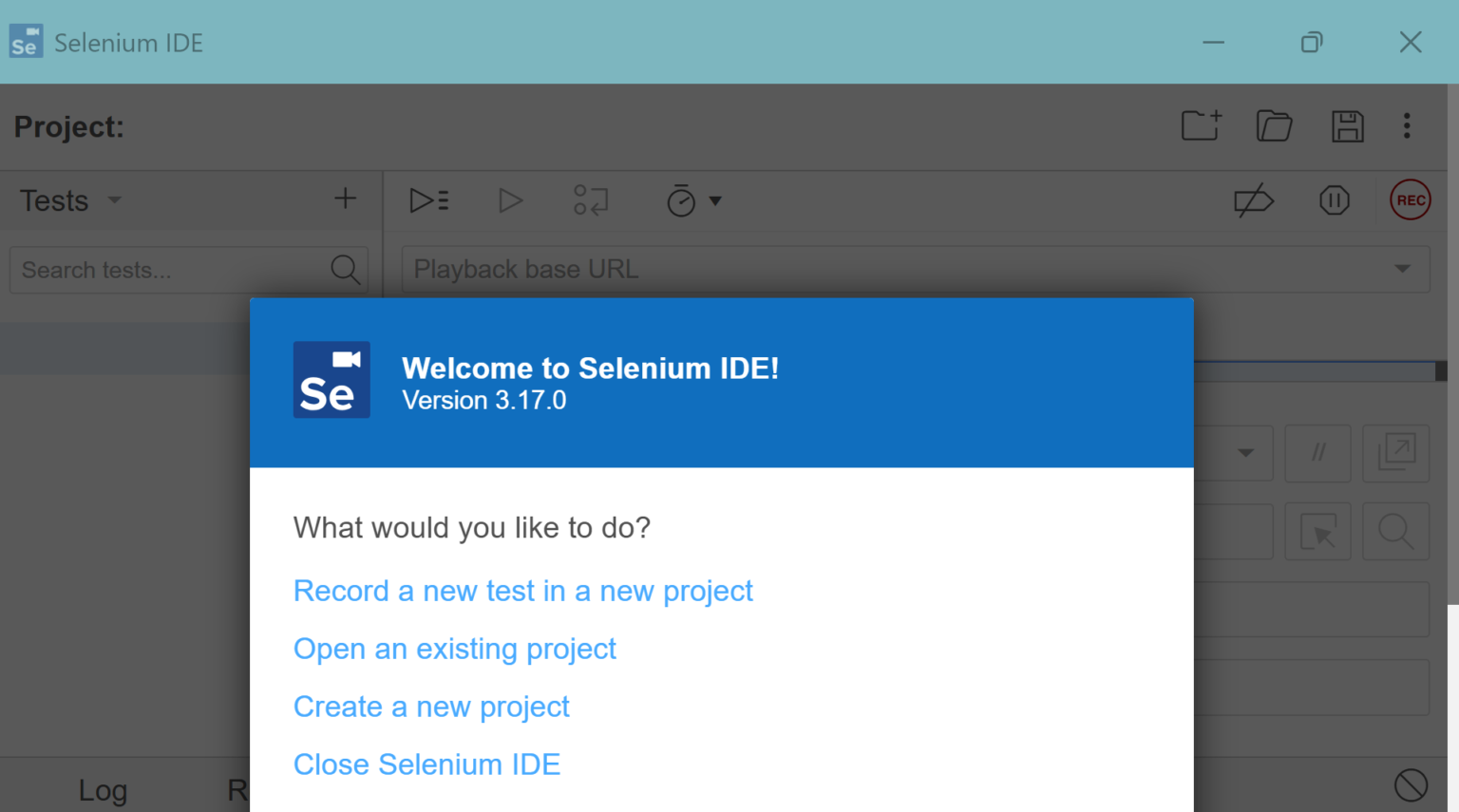
Task: Start recording with the REC button
Action: [x=1411, y=200]
